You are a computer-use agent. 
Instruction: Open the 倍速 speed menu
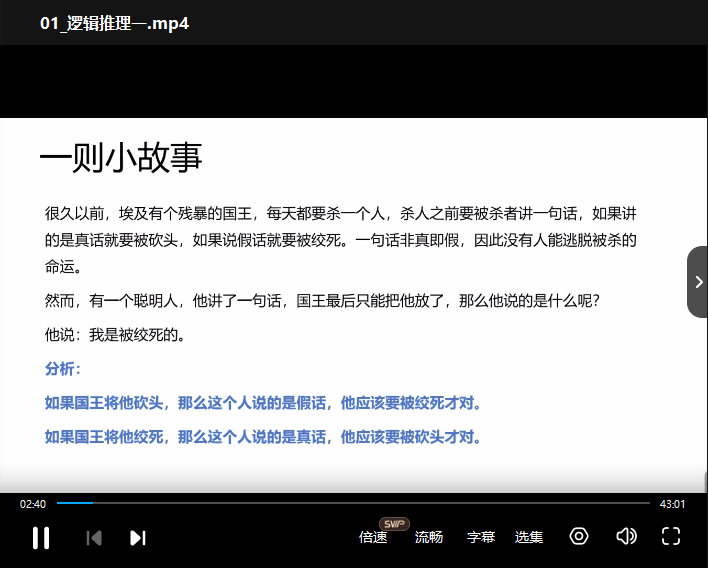coord(373,537)
